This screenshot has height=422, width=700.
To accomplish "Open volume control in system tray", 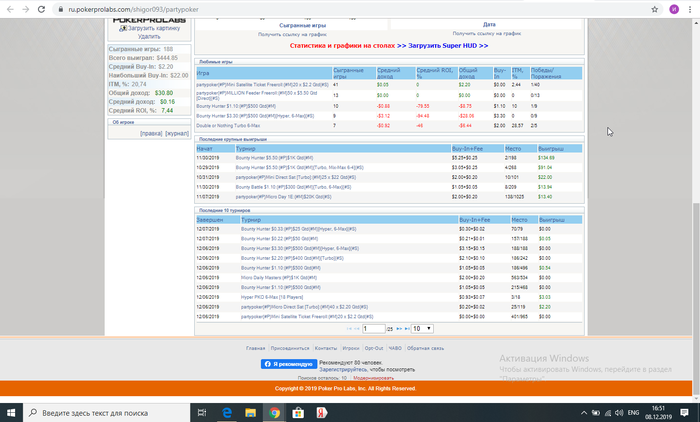I will coord(619,413).
